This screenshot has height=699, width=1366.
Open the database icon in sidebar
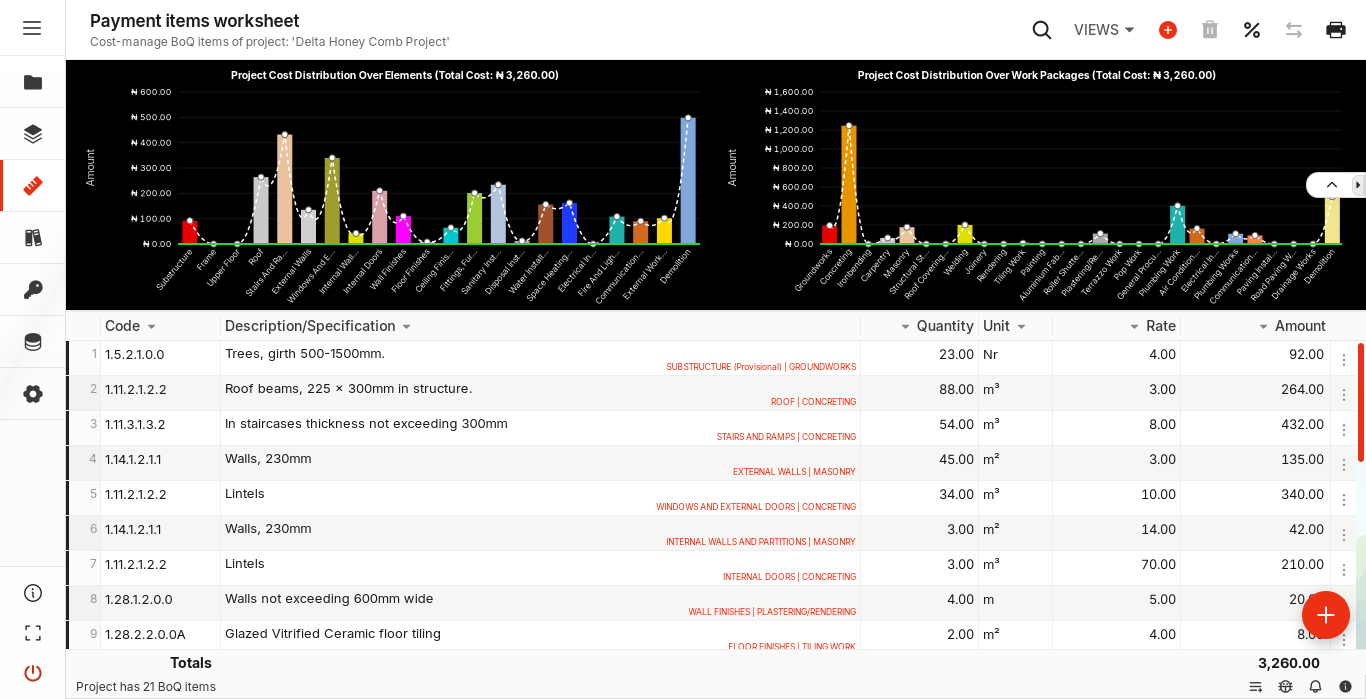coord(33,342)
